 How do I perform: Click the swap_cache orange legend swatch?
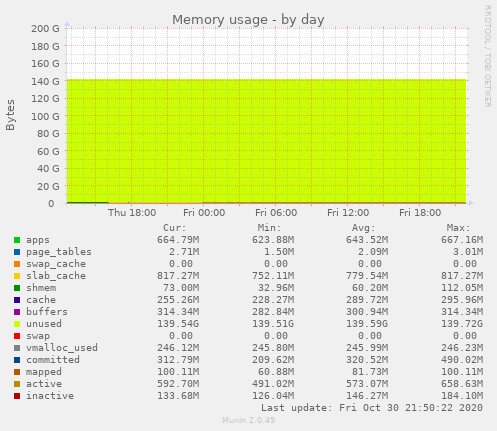pyautogui.click(x=17, y=264)
